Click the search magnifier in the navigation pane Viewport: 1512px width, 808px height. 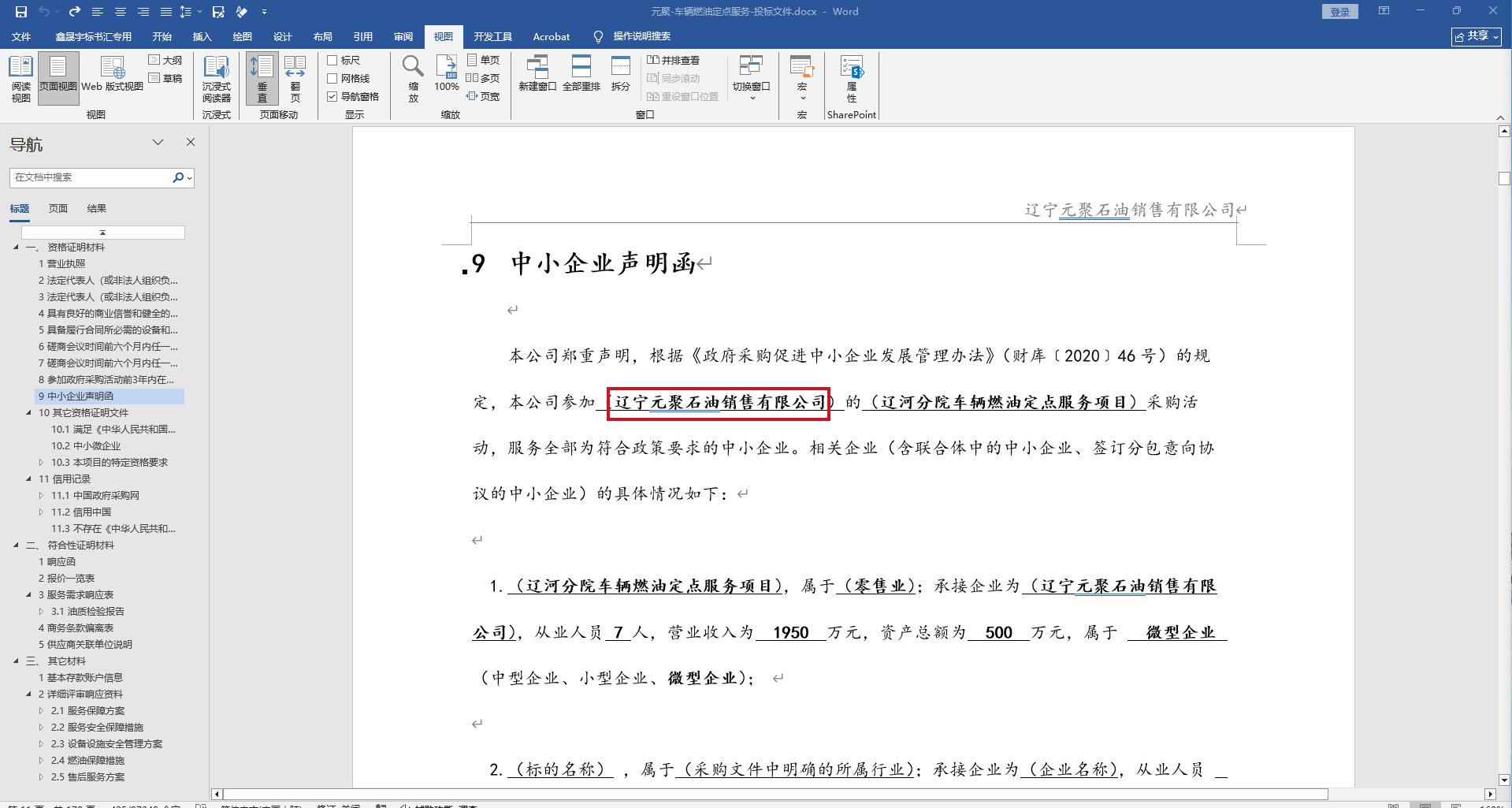[178, 177]
